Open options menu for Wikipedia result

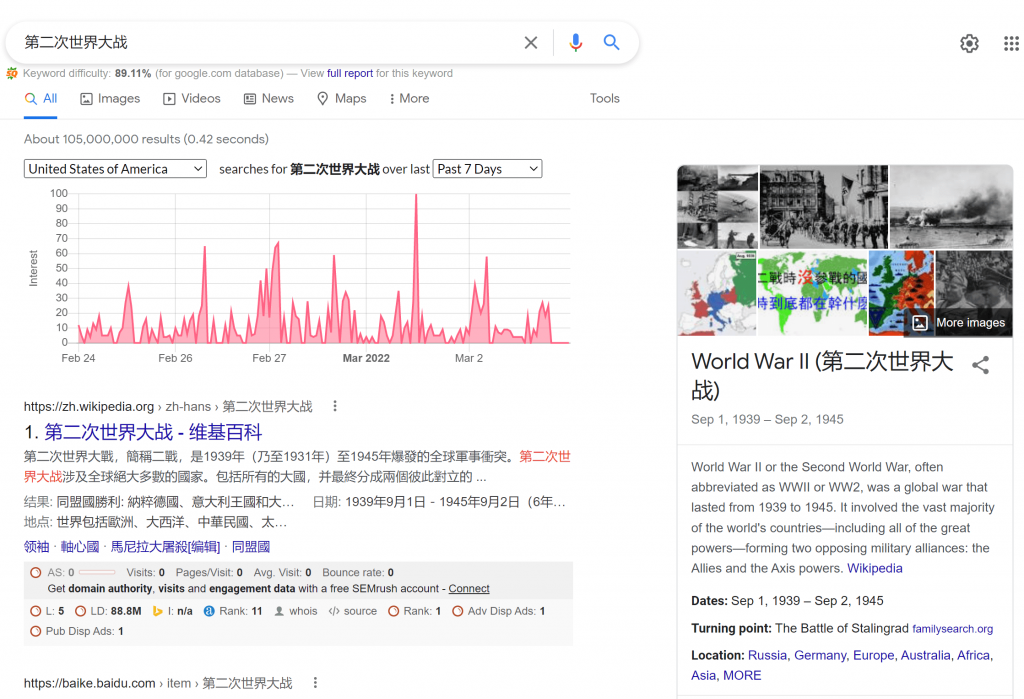coord(335,406)
